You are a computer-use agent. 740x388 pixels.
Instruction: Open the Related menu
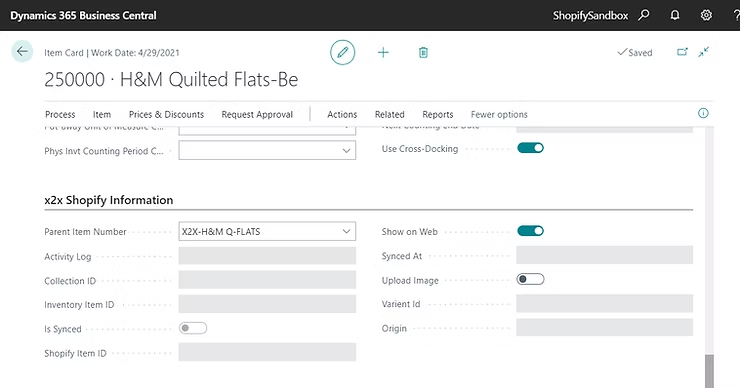tap(389, 114)
